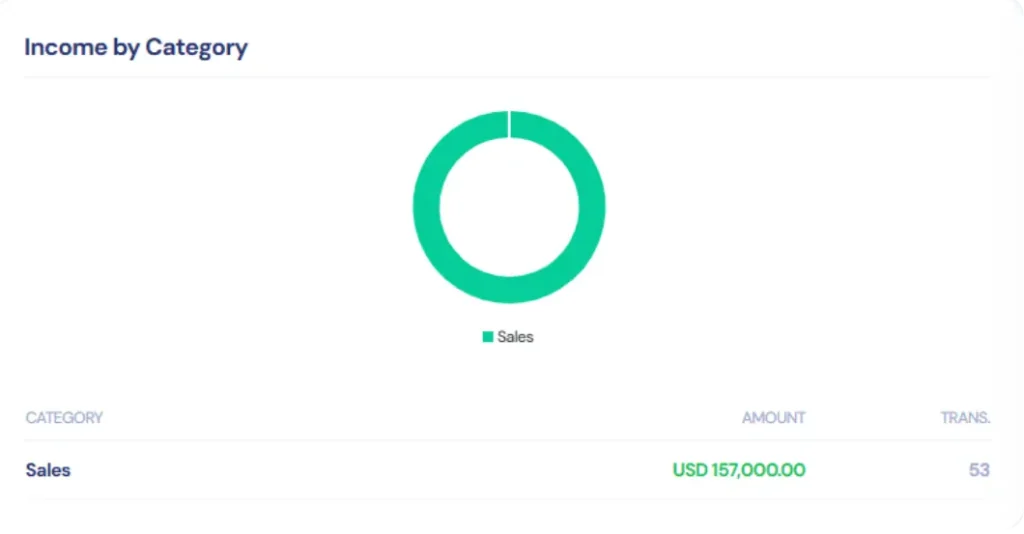Click the divider line beneath the Sales row

tap(507, 499)
